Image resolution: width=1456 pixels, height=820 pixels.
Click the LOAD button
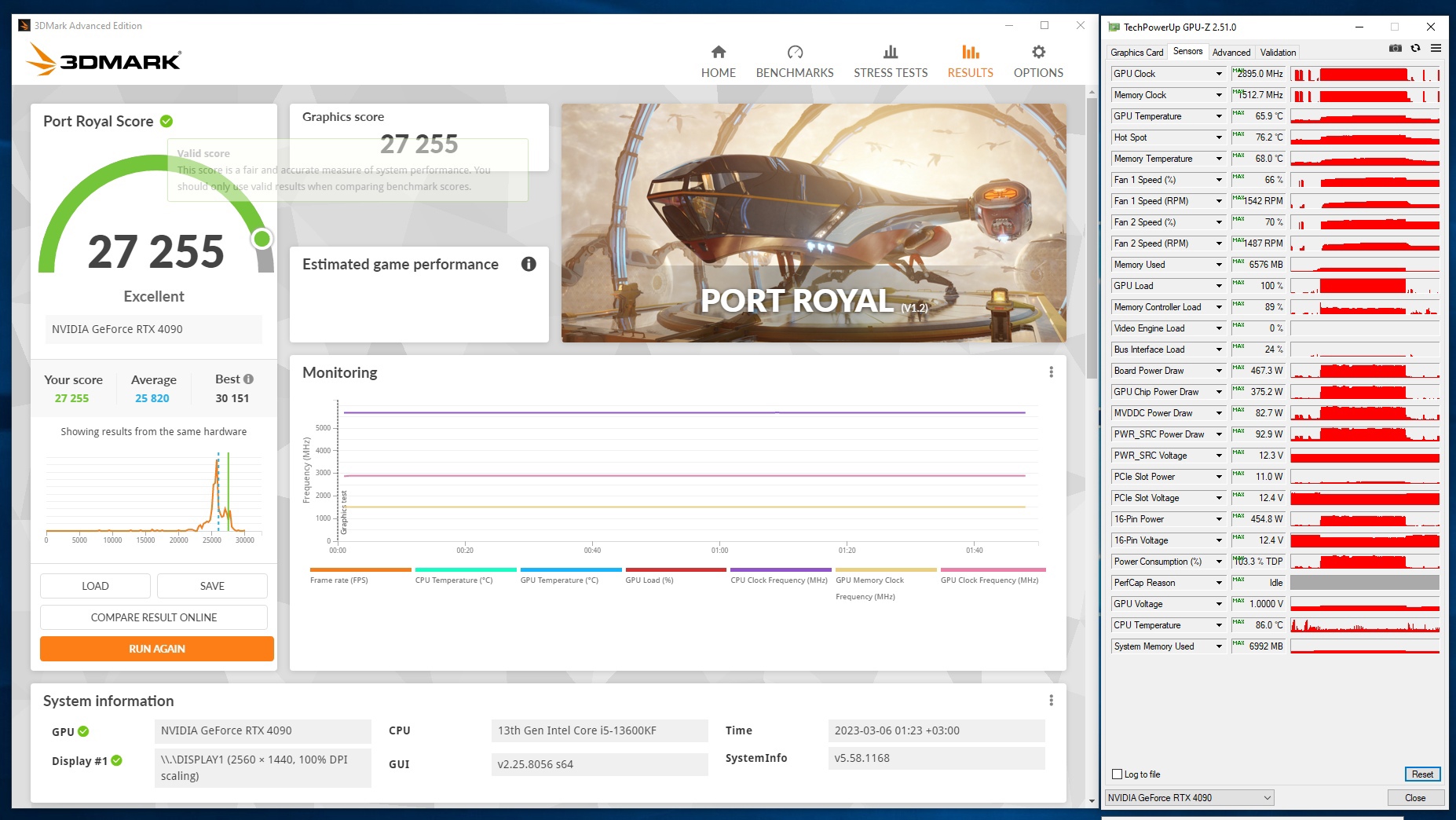click(x=95, y=586)
